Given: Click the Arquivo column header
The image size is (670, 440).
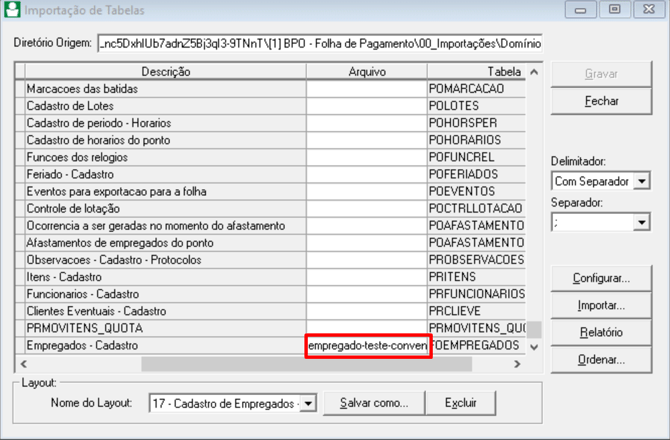Looking at the screenshot, I should tap(366, 72).
